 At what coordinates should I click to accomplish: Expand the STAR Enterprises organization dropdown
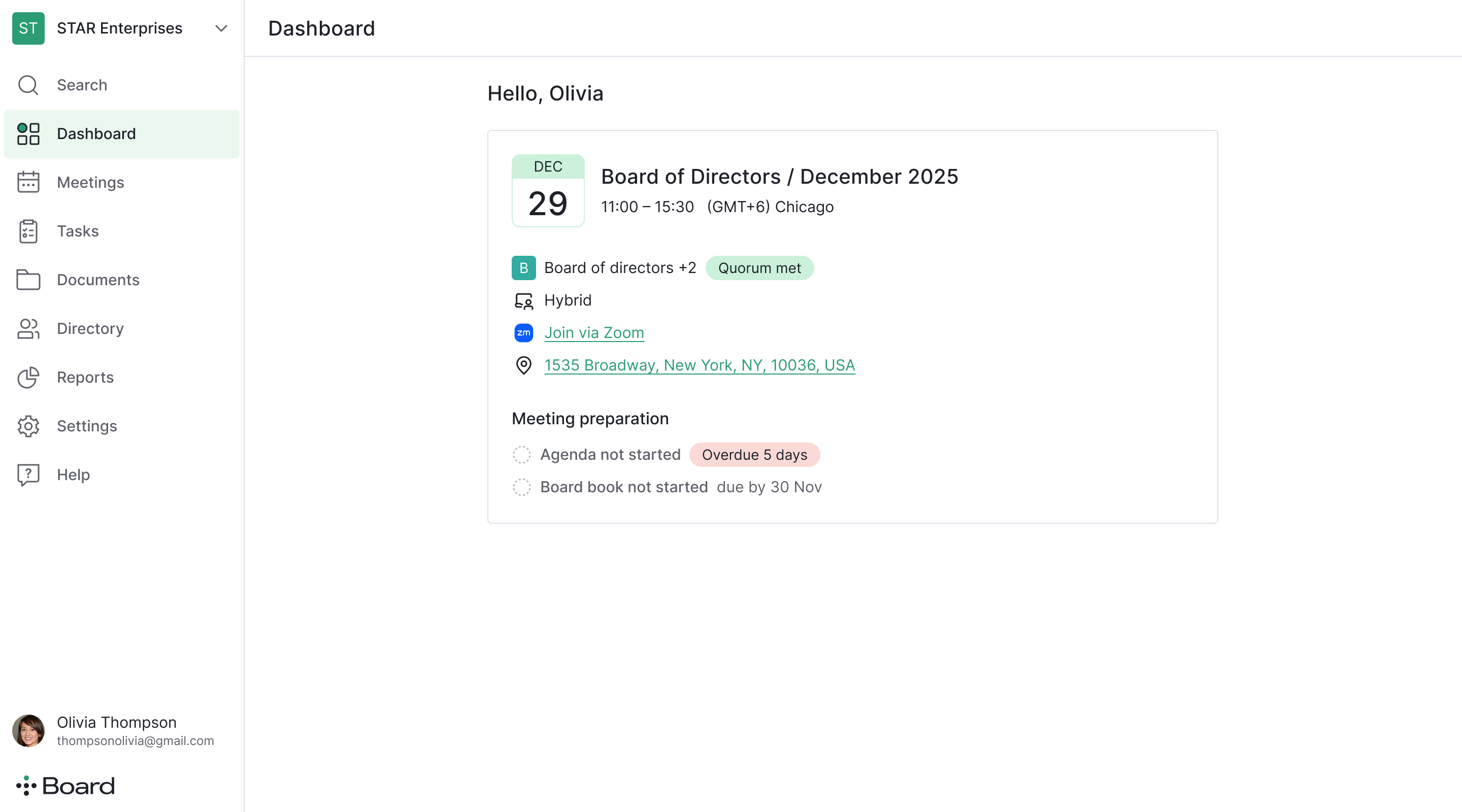pos(221,28)
